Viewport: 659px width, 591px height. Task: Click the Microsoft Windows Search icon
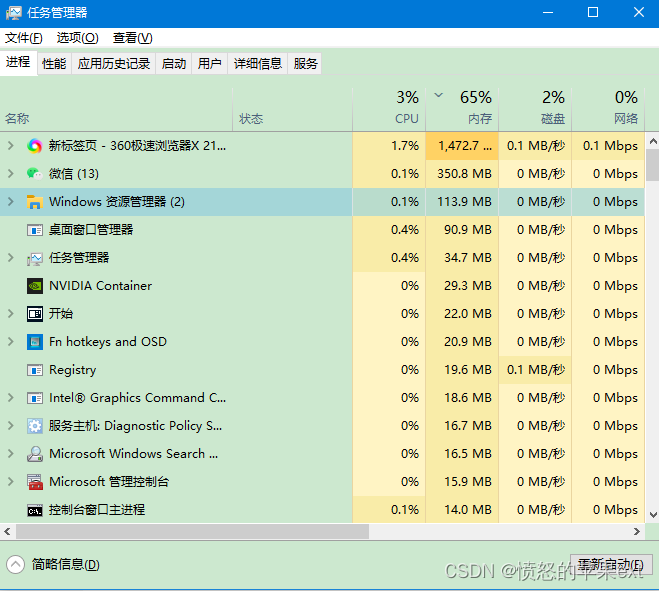pyautogui.click(x=35, y=454)
